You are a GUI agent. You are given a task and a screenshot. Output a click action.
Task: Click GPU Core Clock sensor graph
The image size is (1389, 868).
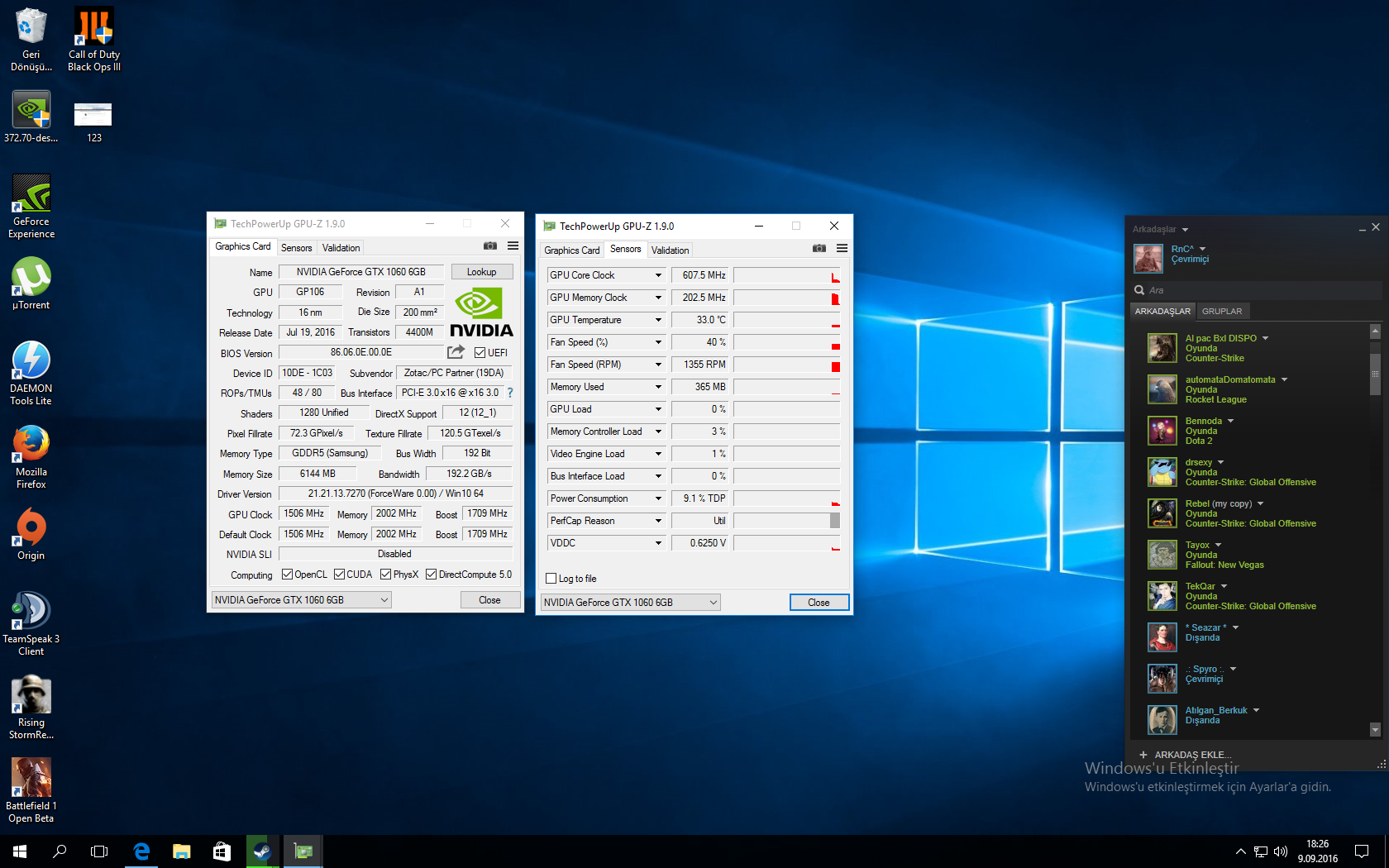[786, 275]
